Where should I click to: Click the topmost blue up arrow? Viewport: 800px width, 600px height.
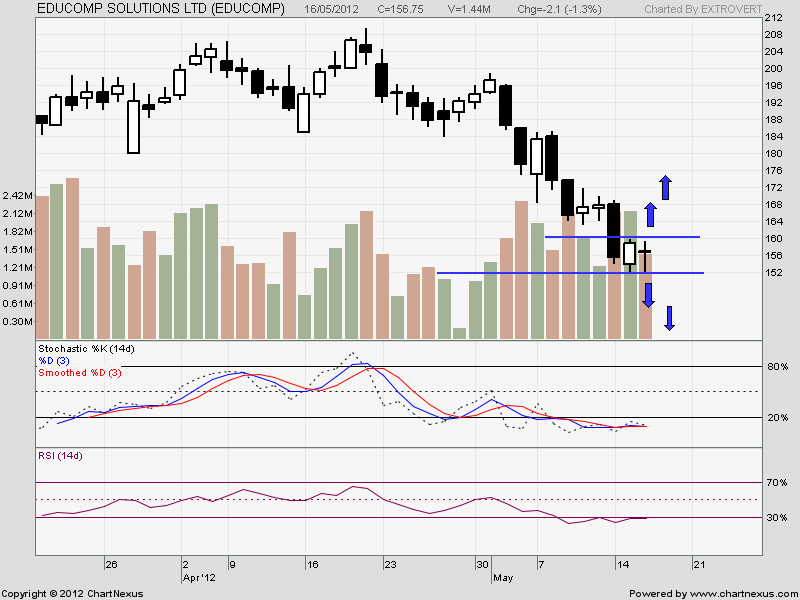pyautogui.click(x=665, y=187)
